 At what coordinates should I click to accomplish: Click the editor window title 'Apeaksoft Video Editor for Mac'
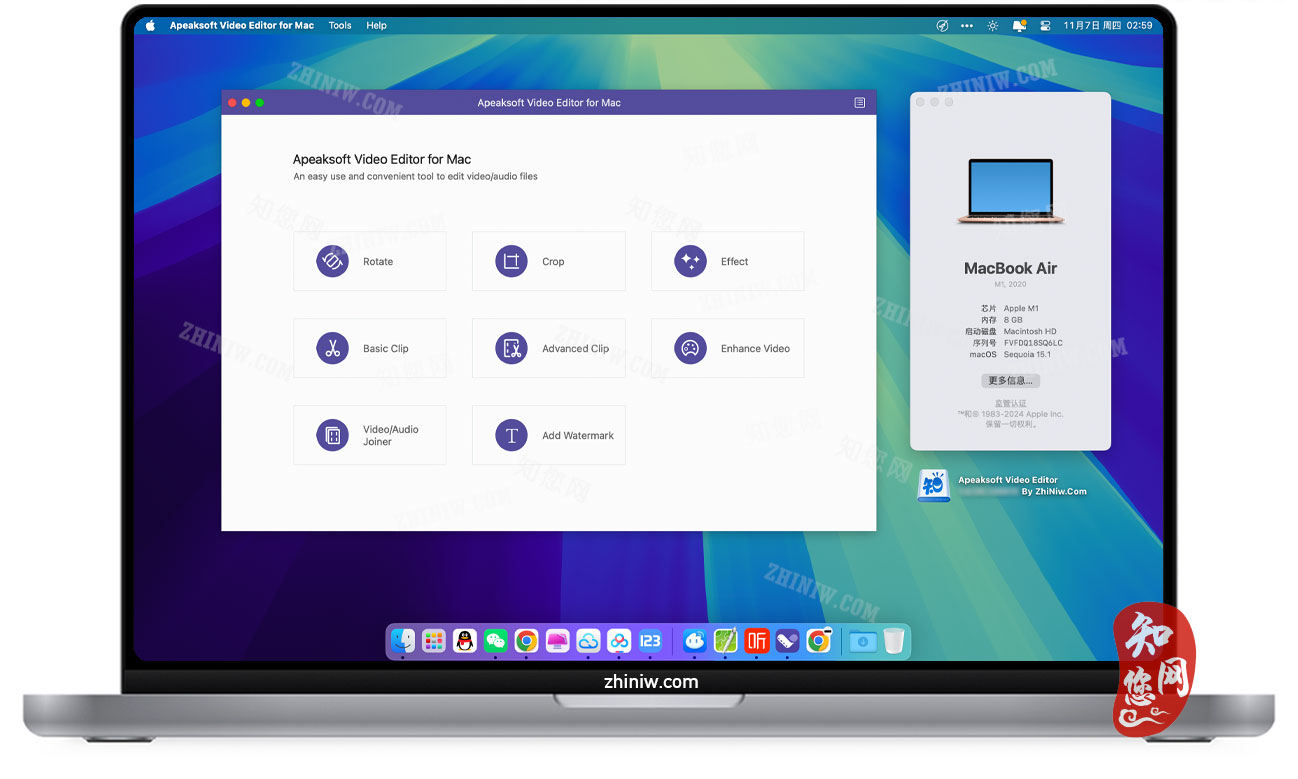549,103
